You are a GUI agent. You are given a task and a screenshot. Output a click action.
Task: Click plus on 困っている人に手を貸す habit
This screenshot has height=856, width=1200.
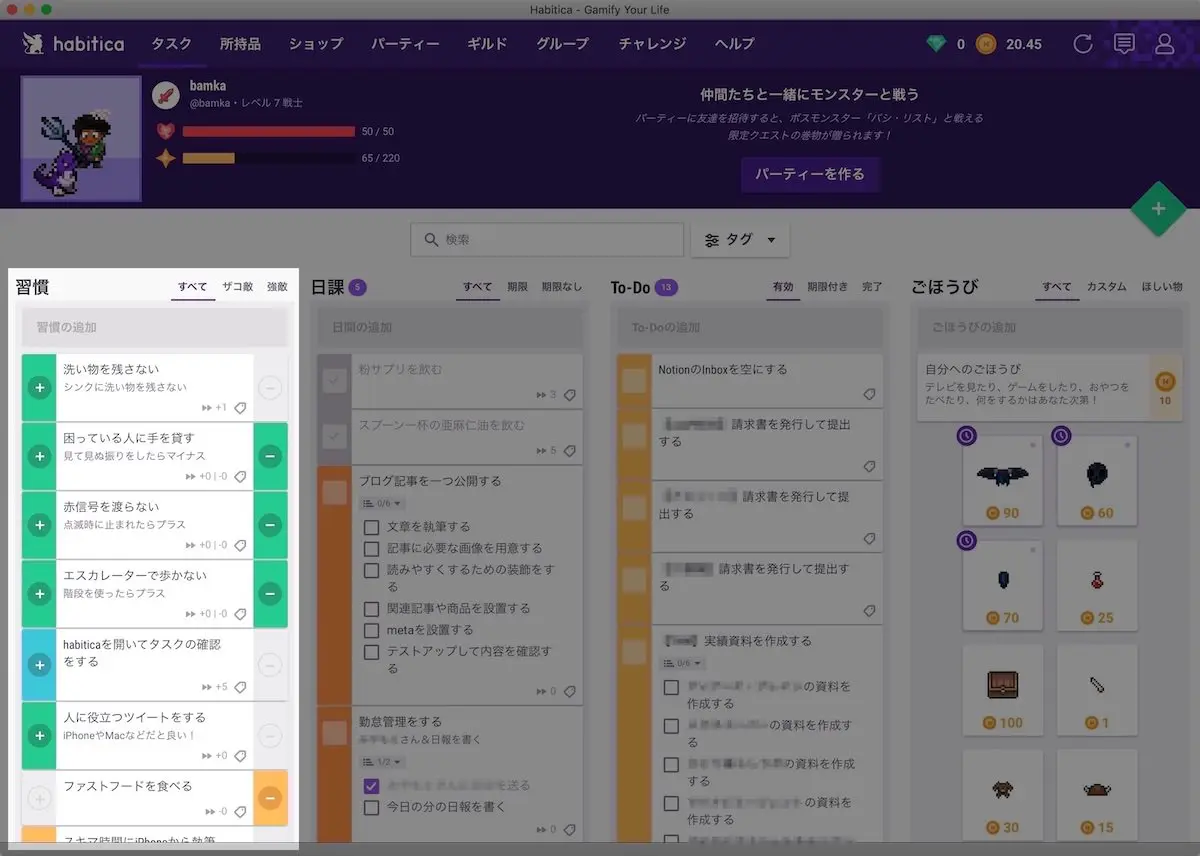tap(39, 456)
